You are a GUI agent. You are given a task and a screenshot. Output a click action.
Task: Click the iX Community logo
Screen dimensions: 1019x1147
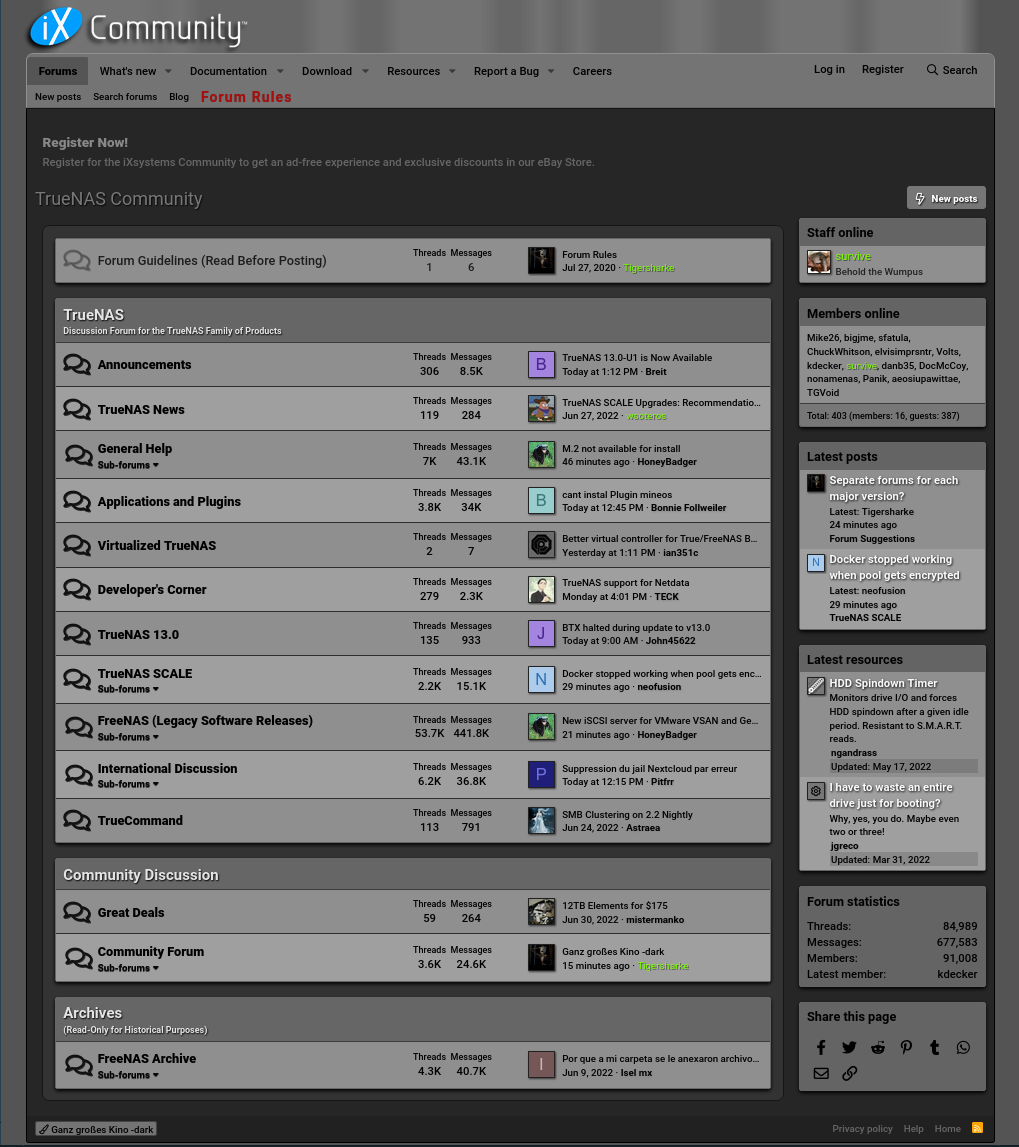pyautogui.click(x=137, y=27)
